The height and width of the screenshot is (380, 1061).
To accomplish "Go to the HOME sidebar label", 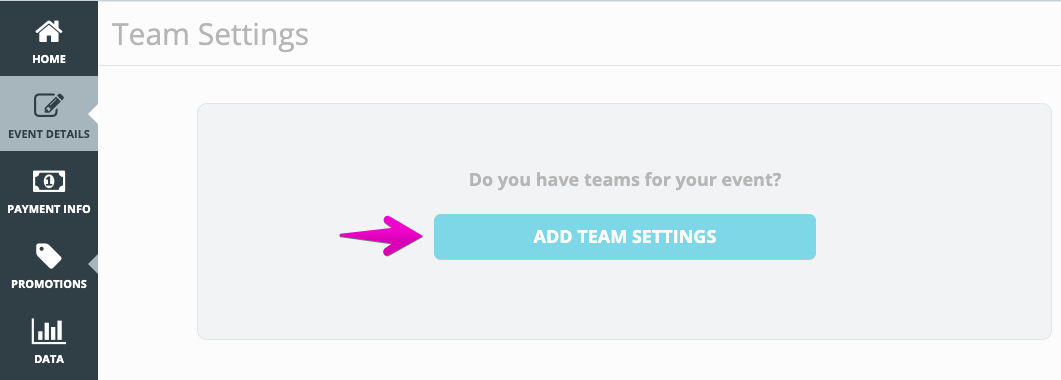I will (x=49, y=60).
